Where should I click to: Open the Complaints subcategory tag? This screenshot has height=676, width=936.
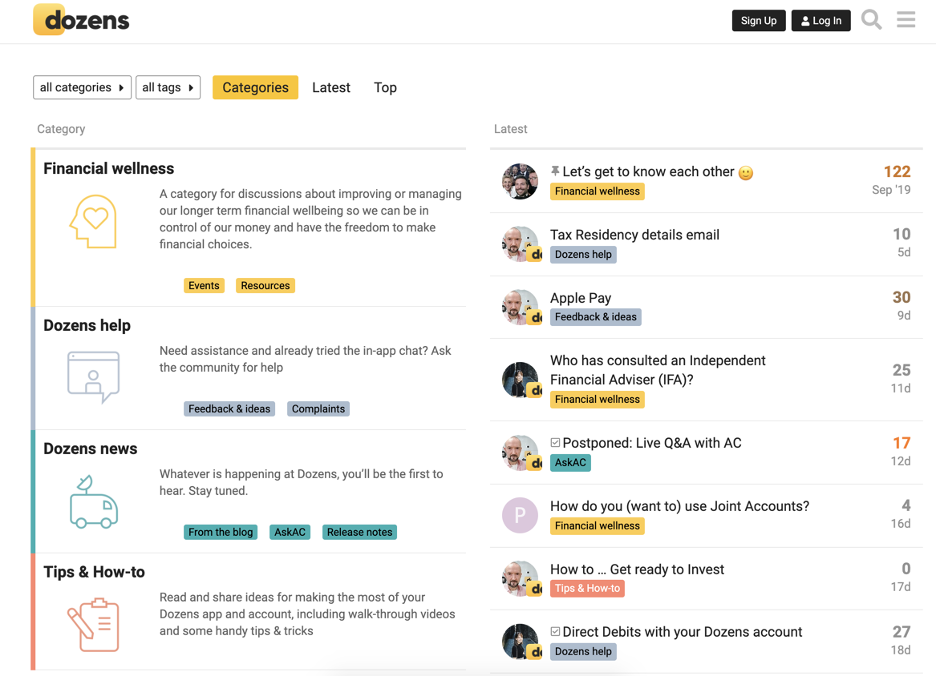coord(318,409)
